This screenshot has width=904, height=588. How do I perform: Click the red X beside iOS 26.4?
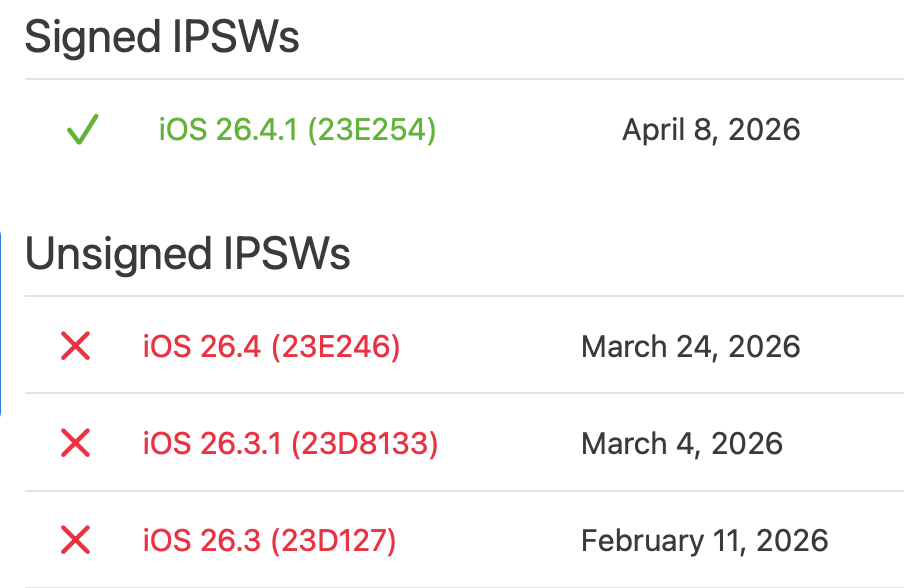(76, 347)
